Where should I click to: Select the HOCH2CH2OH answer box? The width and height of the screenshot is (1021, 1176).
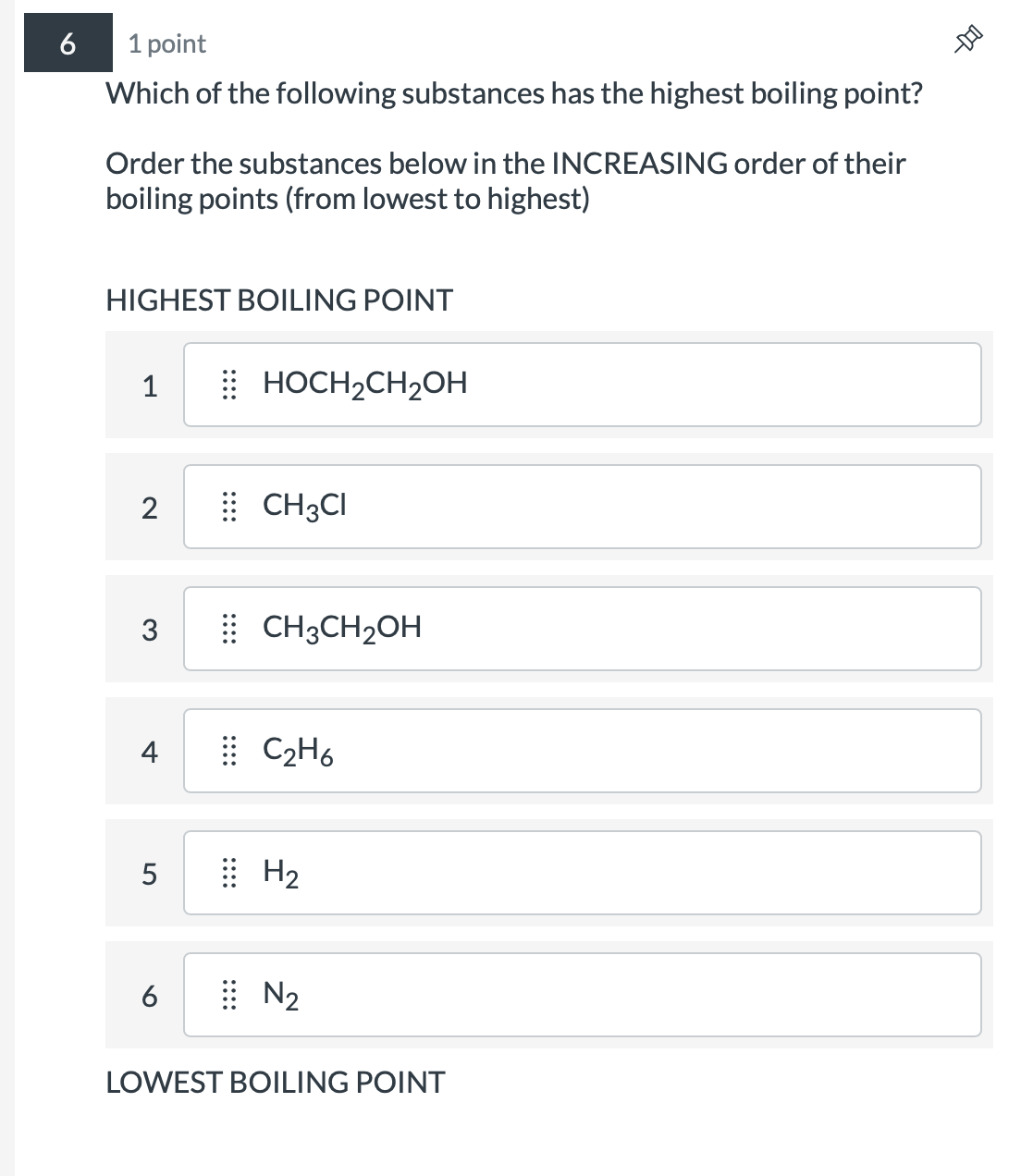click(x=582, y=384)
